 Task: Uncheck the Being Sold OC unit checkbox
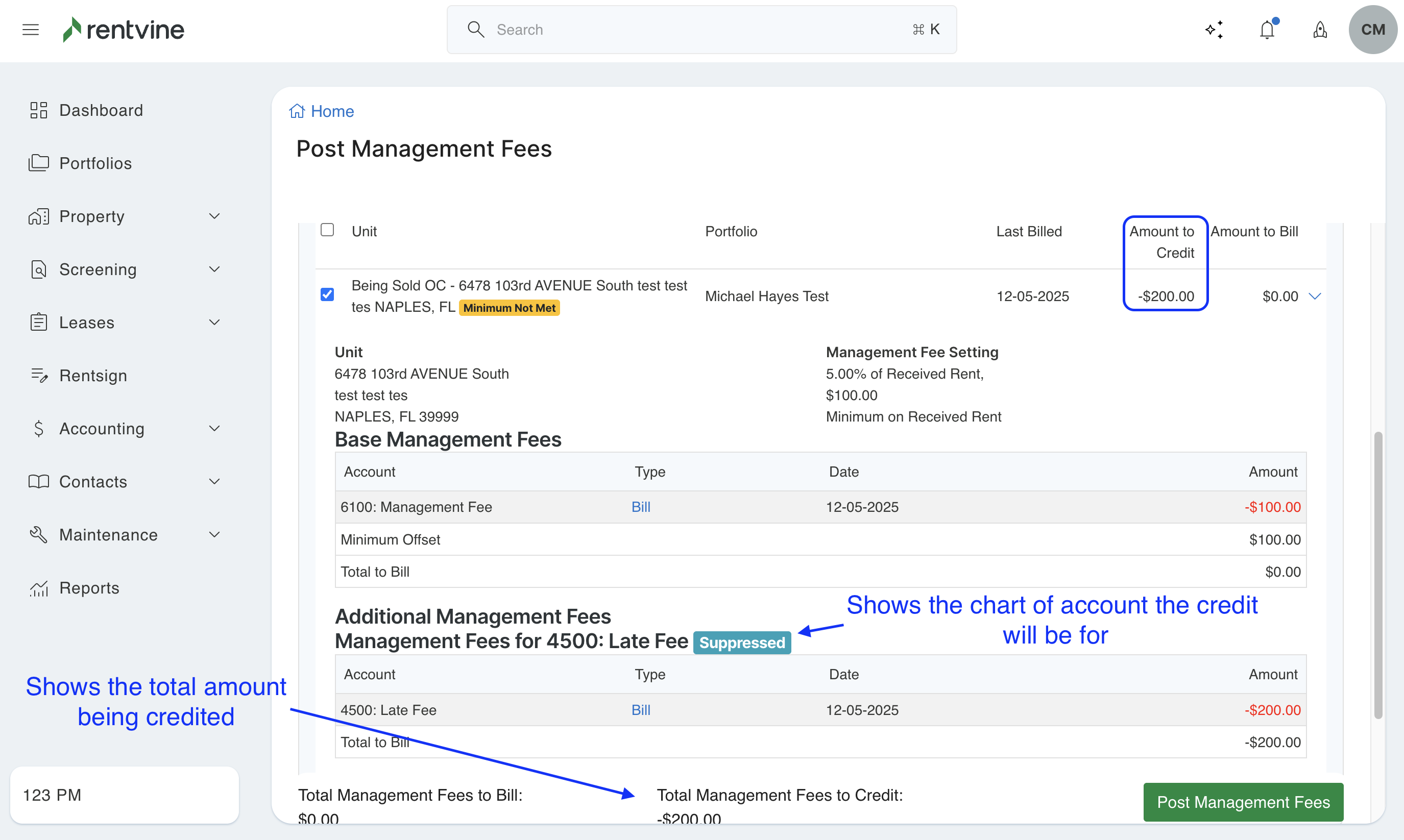(x=327, y=294)
